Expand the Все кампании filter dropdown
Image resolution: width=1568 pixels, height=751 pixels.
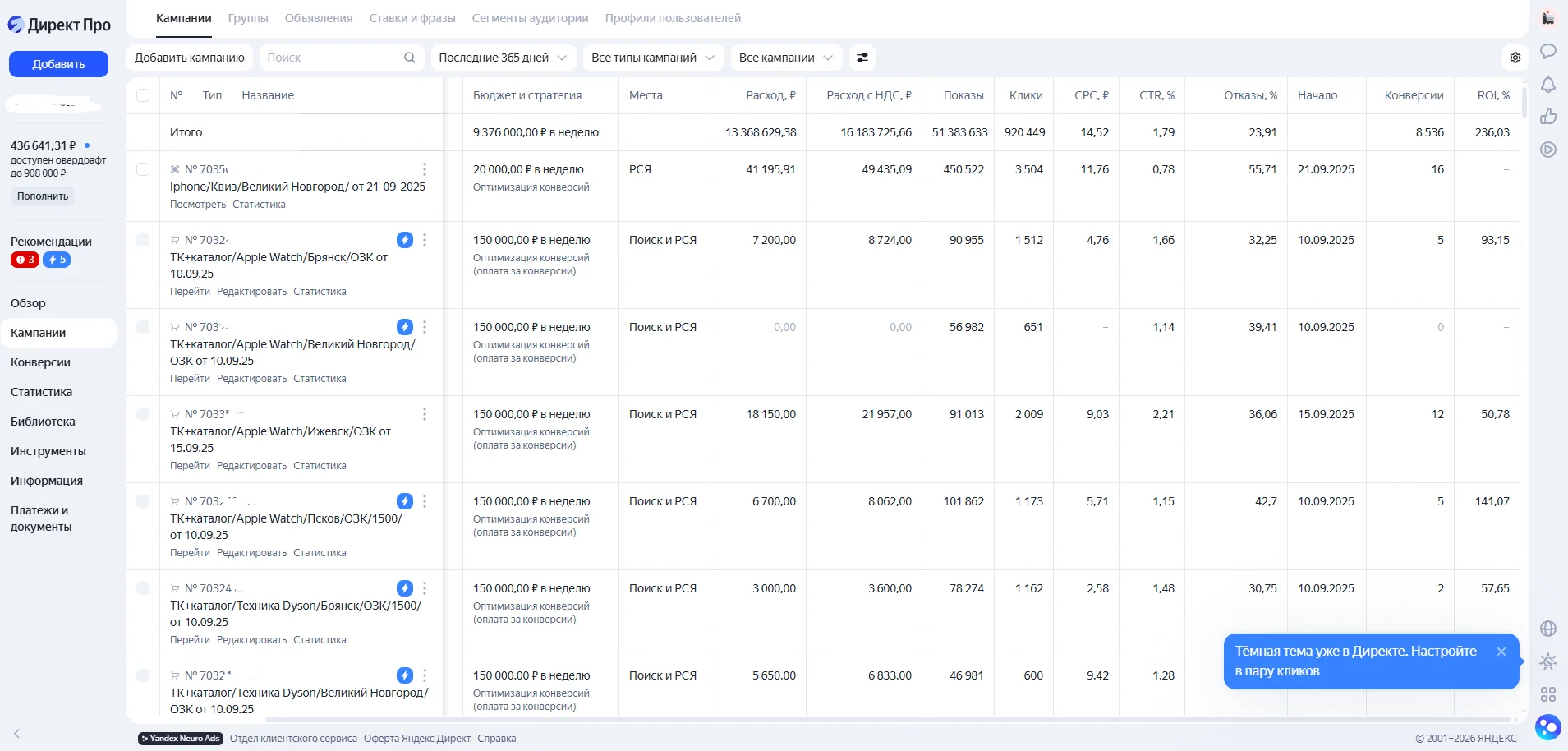tap(786, 58)
